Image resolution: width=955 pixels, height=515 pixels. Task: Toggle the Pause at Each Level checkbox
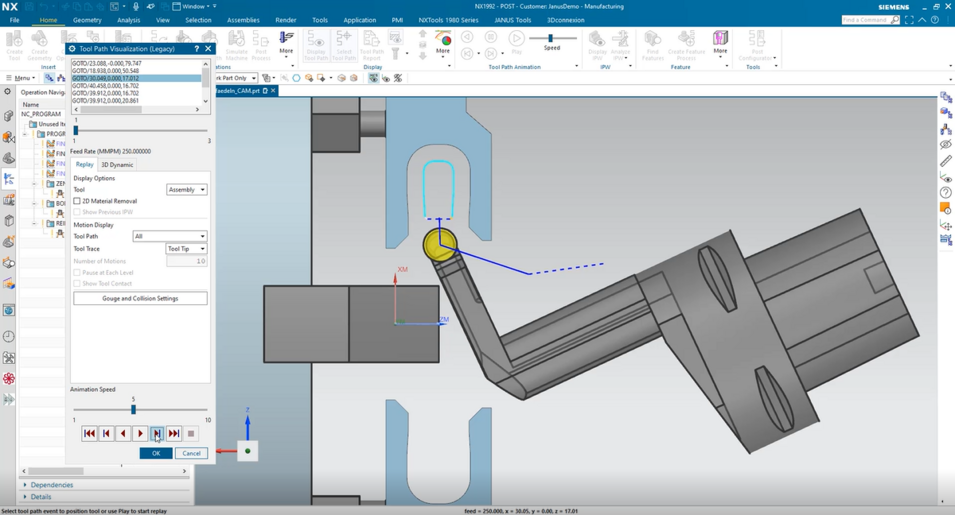[77, 272]
